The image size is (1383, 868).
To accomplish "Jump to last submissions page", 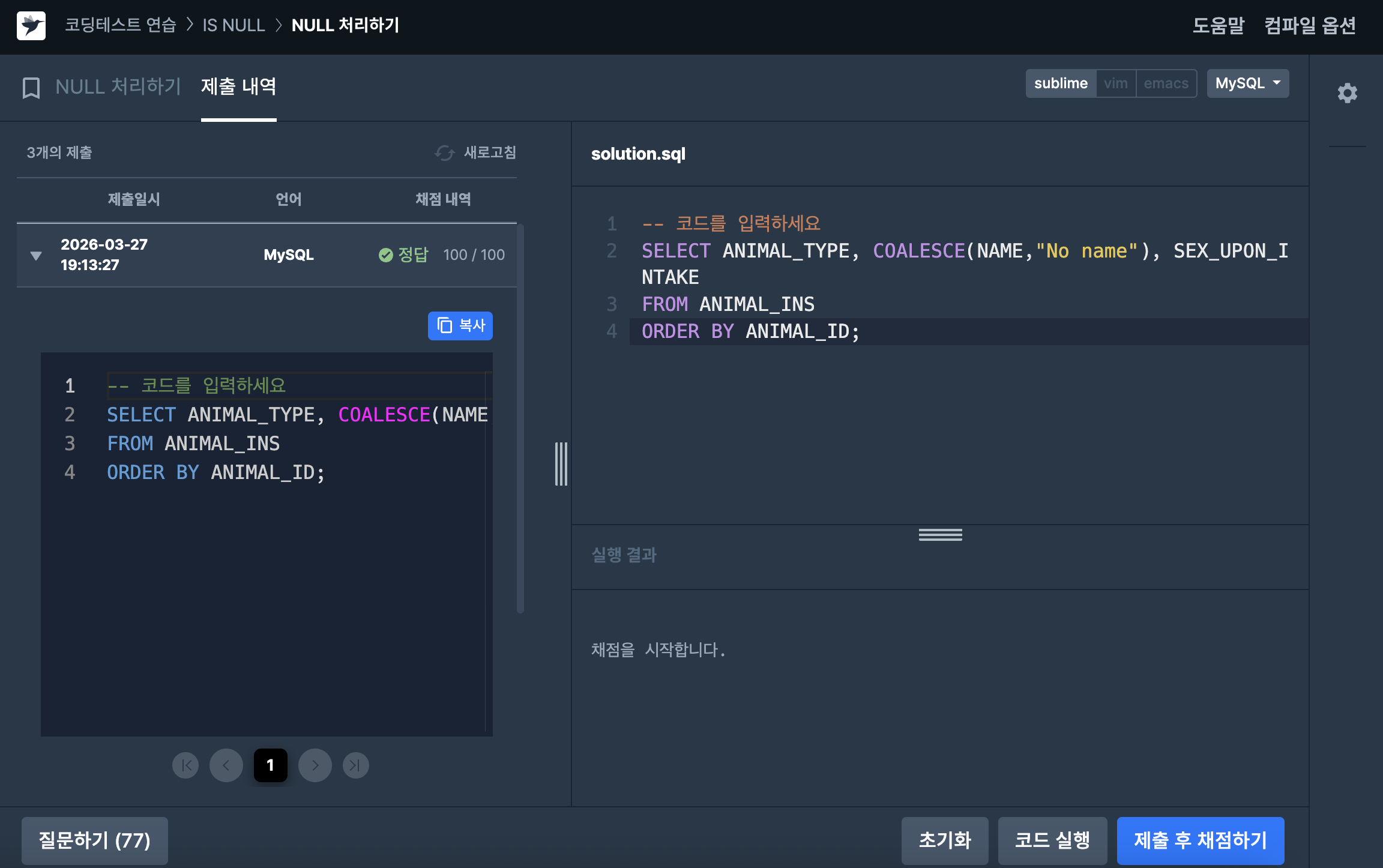I will click(355, 765).
